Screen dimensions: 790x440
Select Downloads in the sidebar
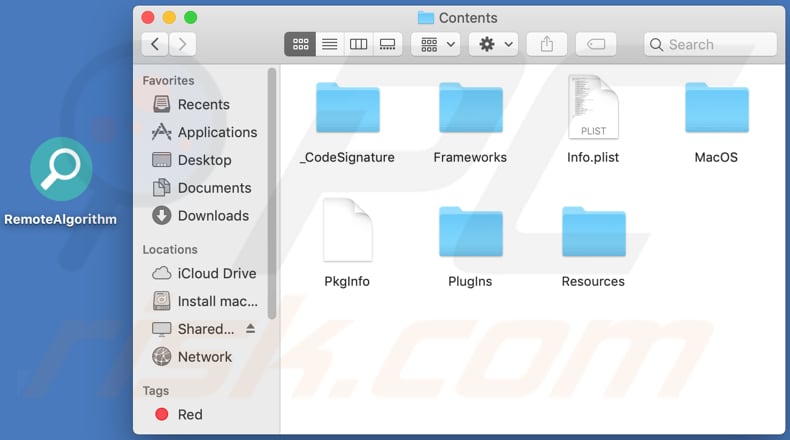point(212,216)
